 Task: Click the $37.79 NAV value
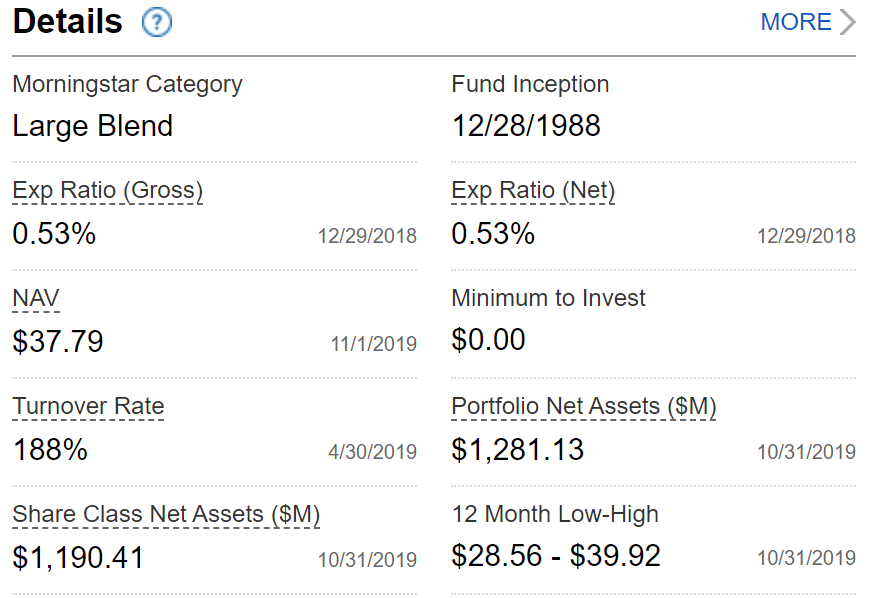[58, 342]
